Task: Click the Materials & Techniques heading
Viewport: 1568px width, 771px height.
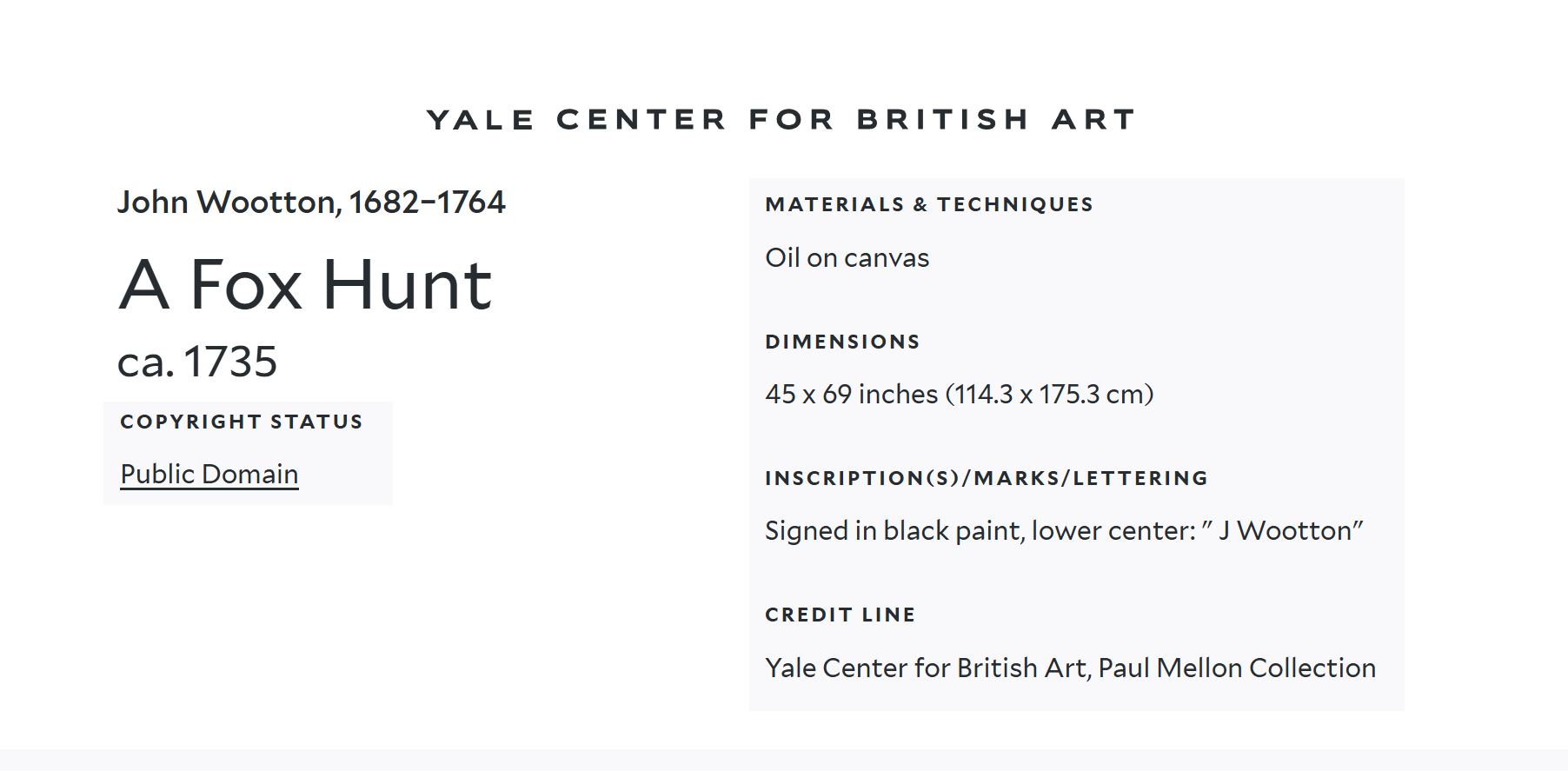Action: coord(929,204)
